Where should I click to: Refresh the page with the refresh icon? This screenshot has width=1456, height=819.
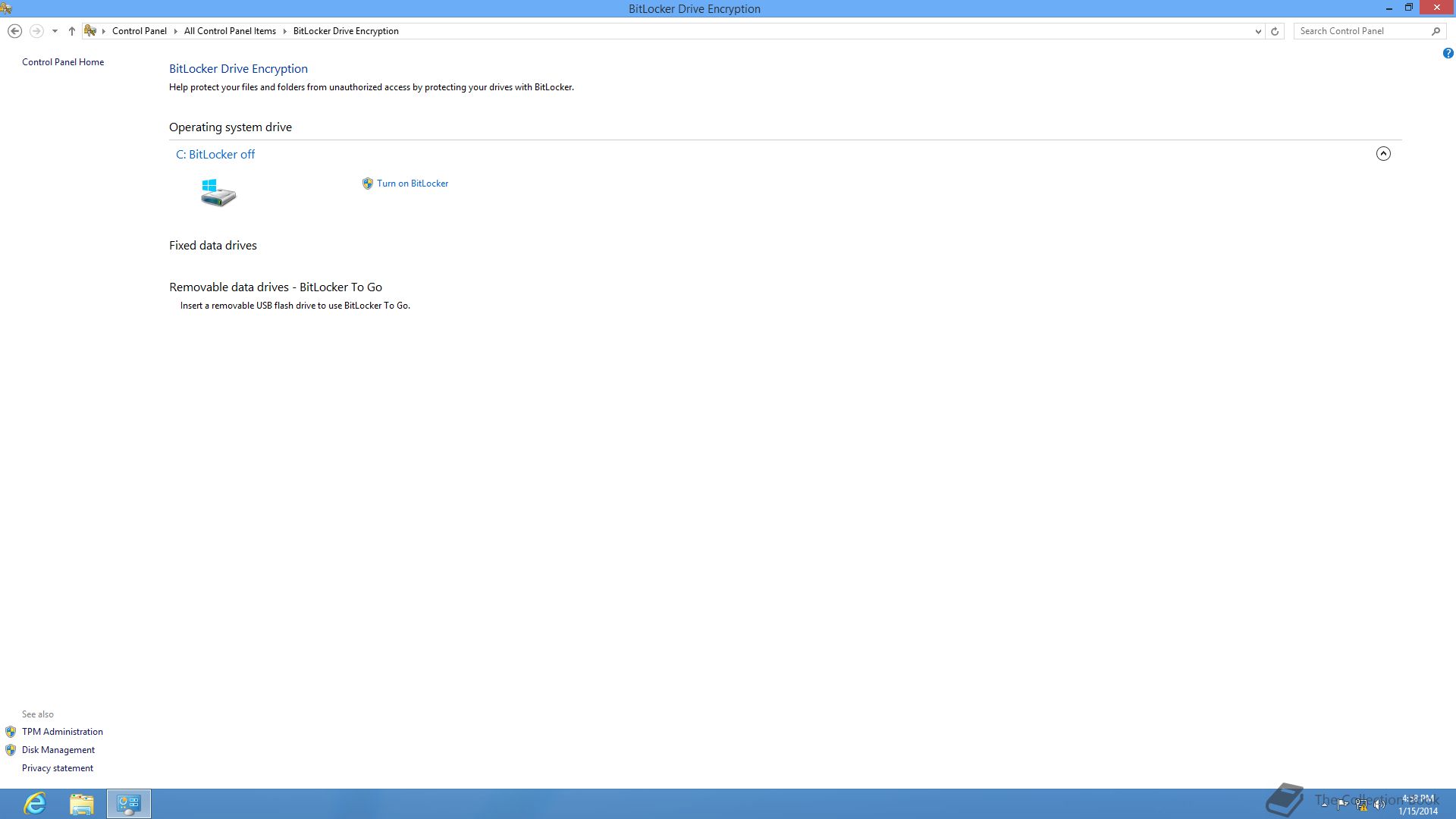[x=1275, y=31]
